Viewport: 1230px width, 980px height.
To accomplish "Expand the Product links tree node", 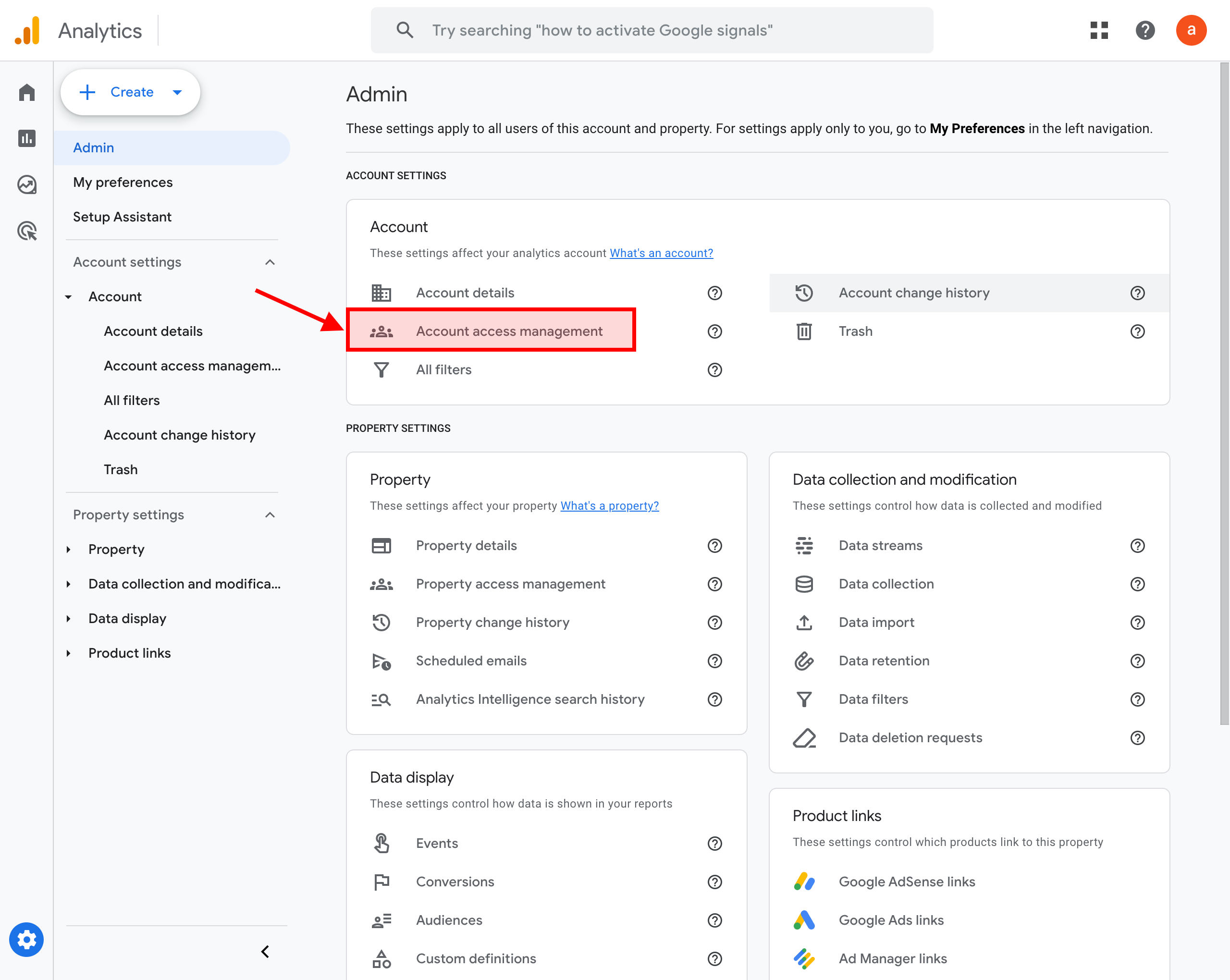I will pos(68,653).
